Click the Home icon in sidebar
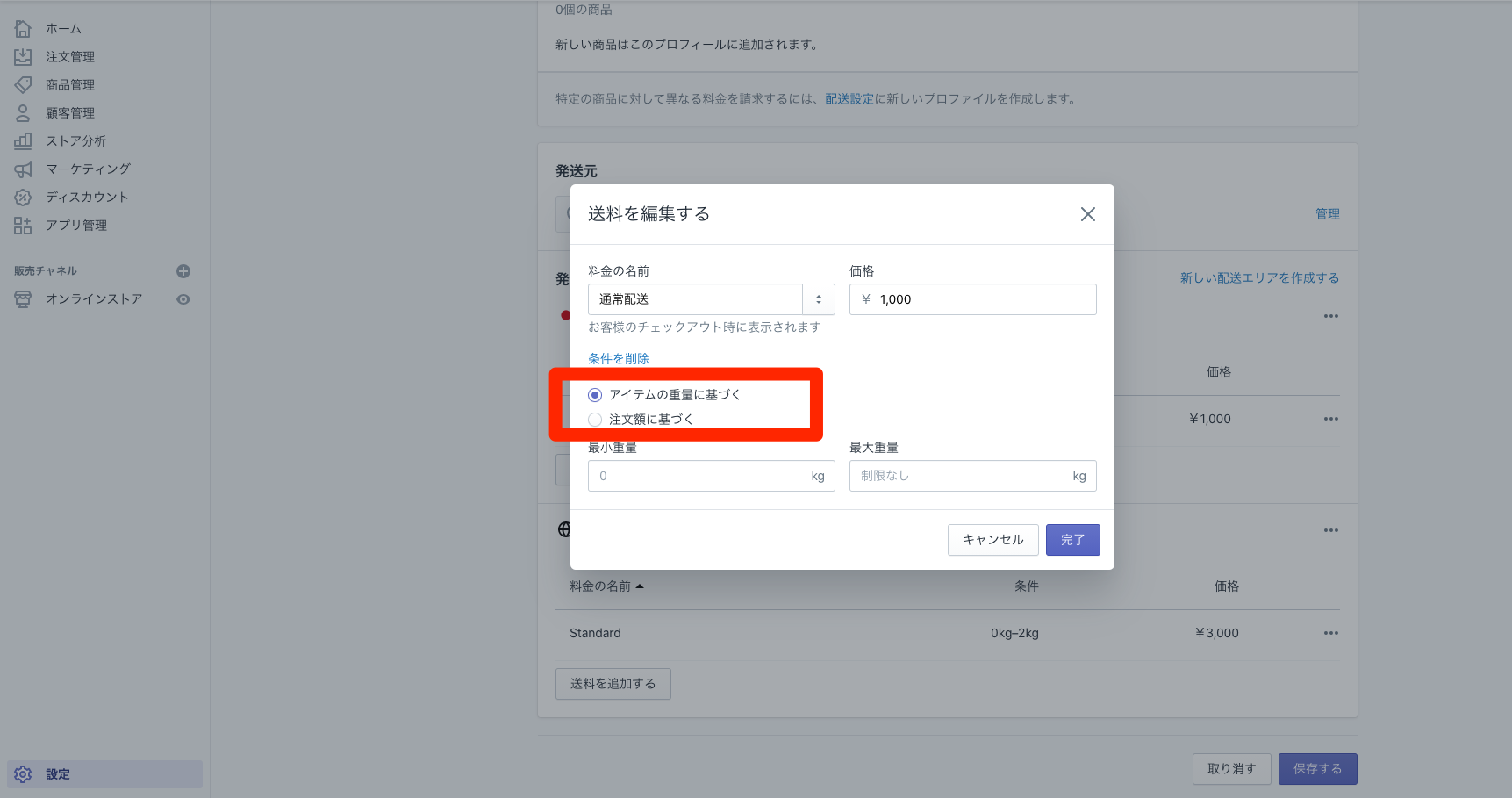The image size is (1512, 798). pos(23,29)
